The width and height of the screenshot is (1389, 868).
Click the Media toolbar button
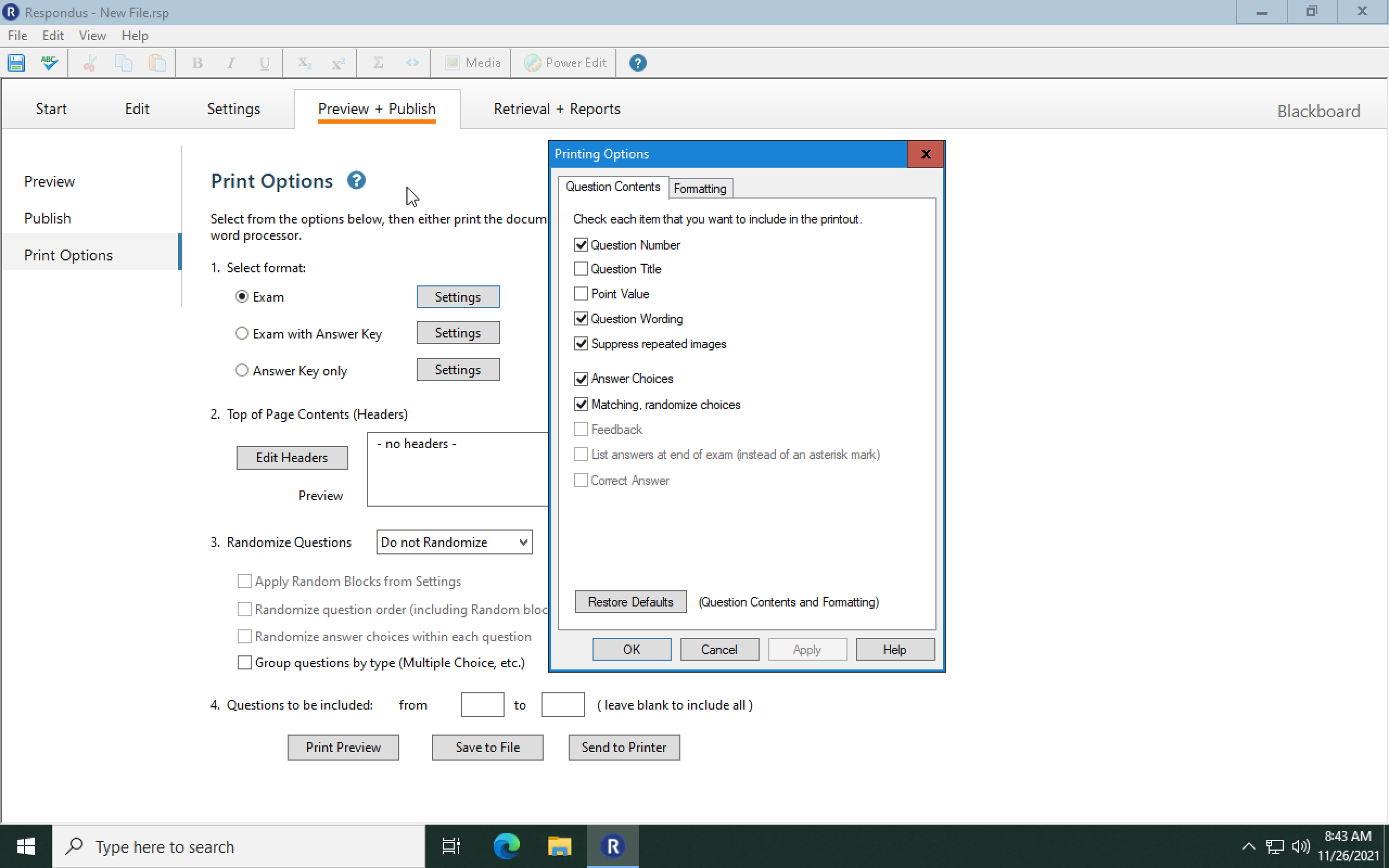coord(474,62)
